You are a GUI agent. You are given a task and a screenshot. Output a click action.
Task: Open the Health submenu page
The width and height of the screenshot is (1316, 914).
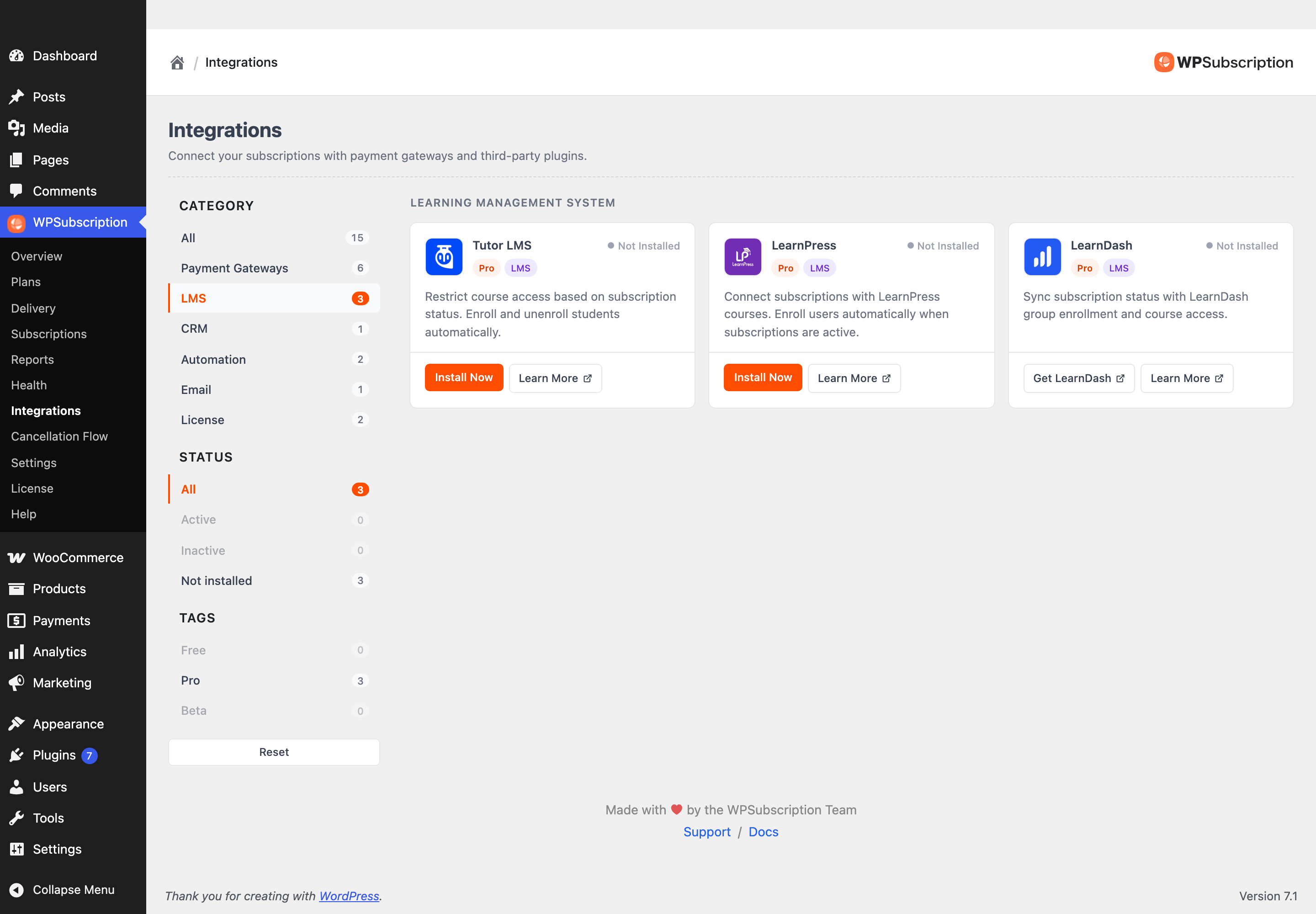(29, 385)
